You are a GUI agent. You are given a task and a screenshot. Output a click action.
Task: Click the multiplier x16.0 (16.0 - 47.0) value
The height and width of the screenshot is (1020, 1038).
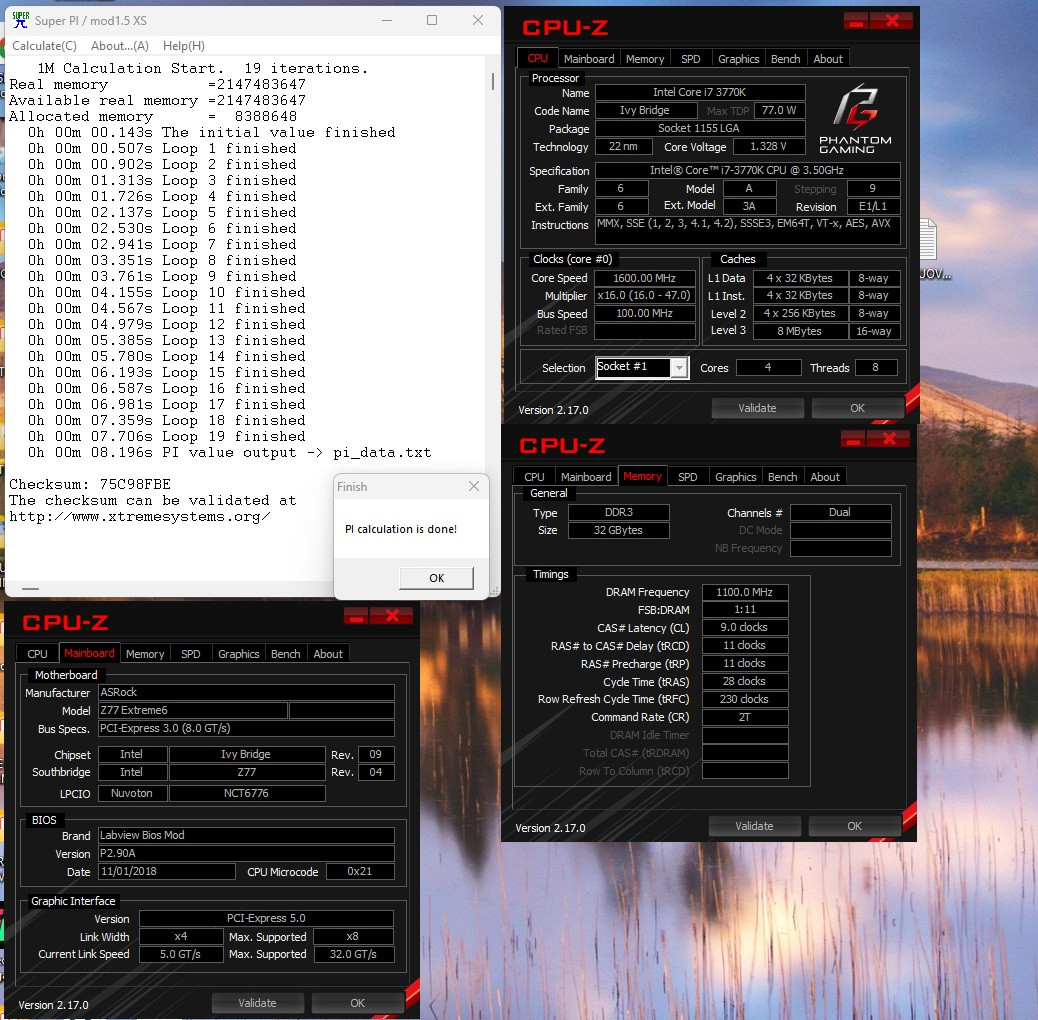[644, 295]
